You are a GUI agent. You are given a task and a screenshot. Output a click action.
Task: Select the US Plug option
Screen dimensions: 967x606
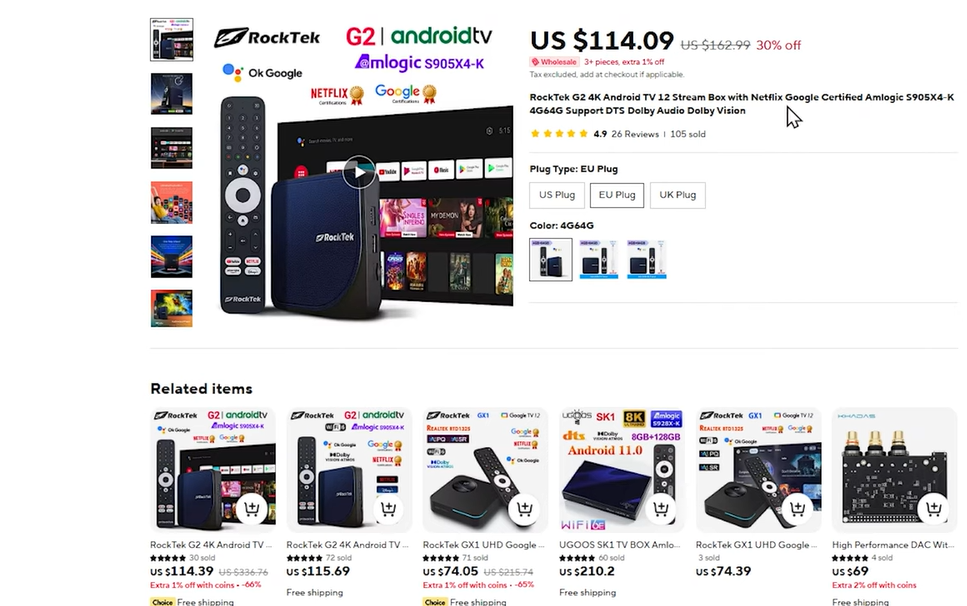pyautogui.click(x=557, y=195)
